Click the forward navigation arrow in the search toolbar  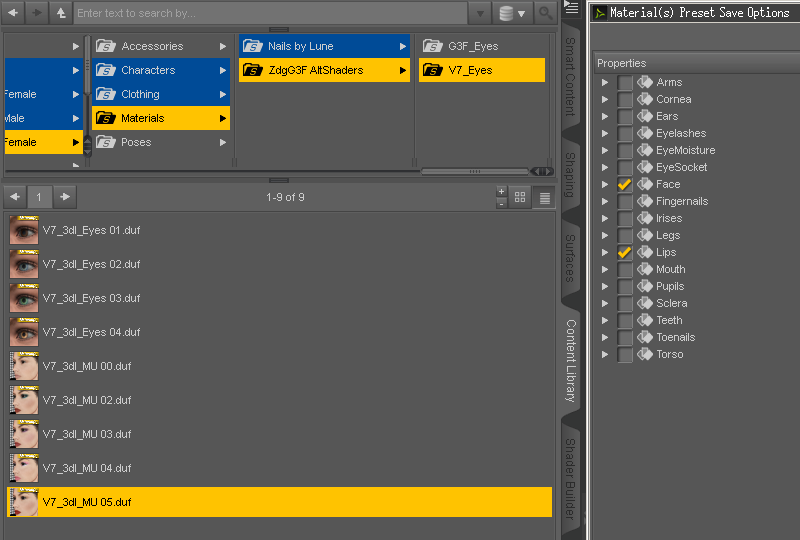[x=36, y=13]
